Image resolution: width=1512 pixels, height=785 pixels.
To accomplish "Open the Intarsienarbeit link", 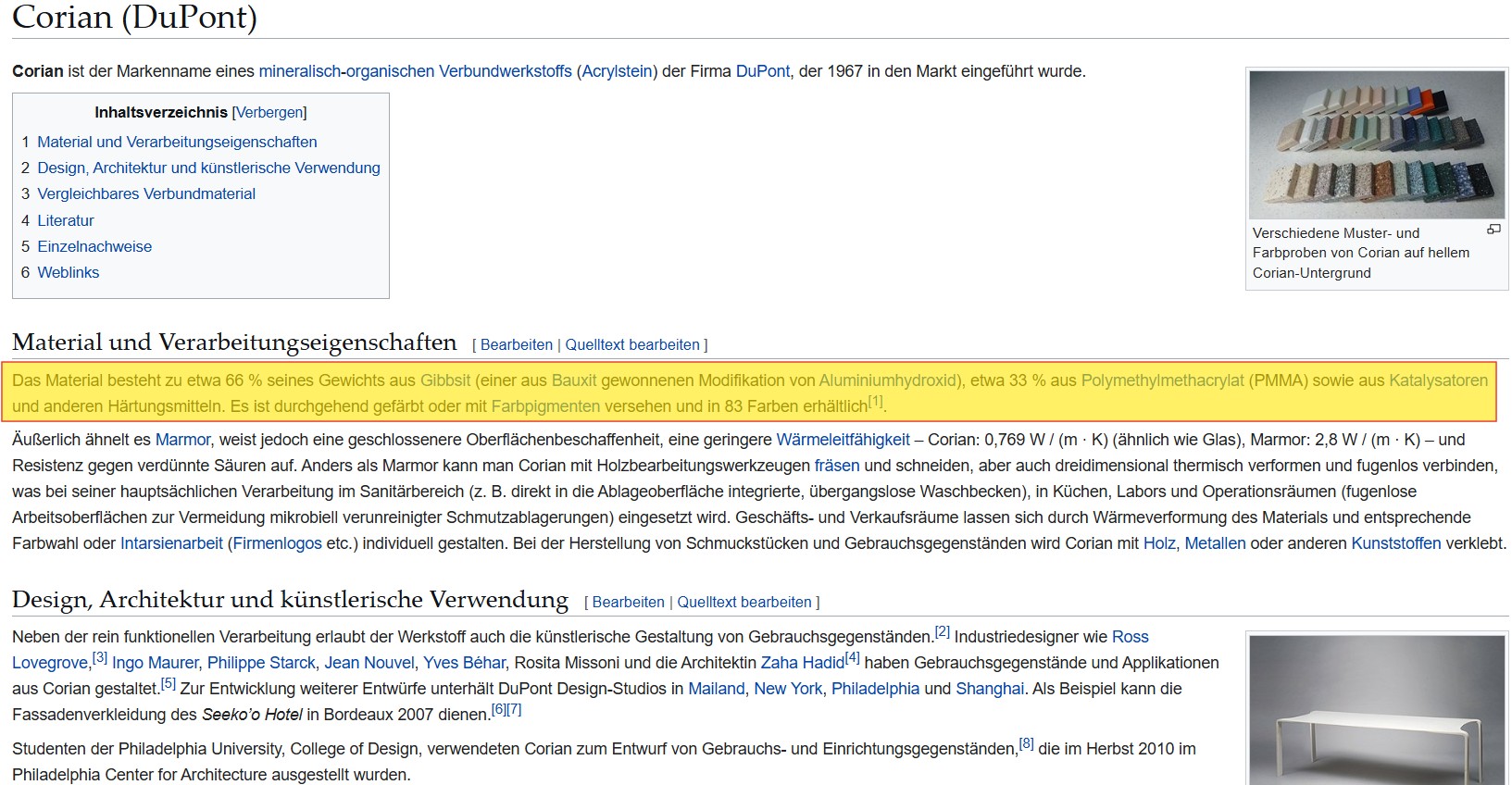I will point(171,543).
